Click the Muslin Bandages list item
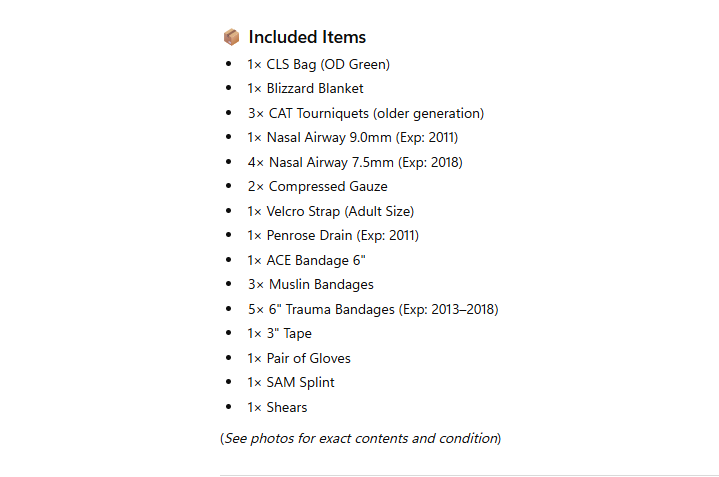Screen dimensions: 719x477 (310, 284)
